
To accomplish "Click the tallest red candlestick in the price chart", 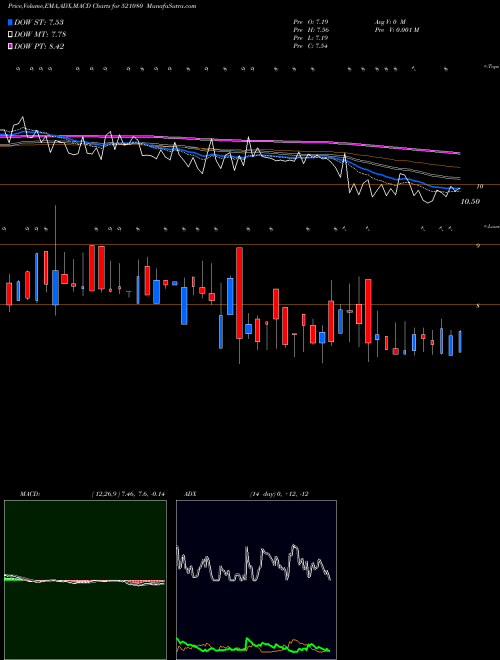I will click(239, 293).
